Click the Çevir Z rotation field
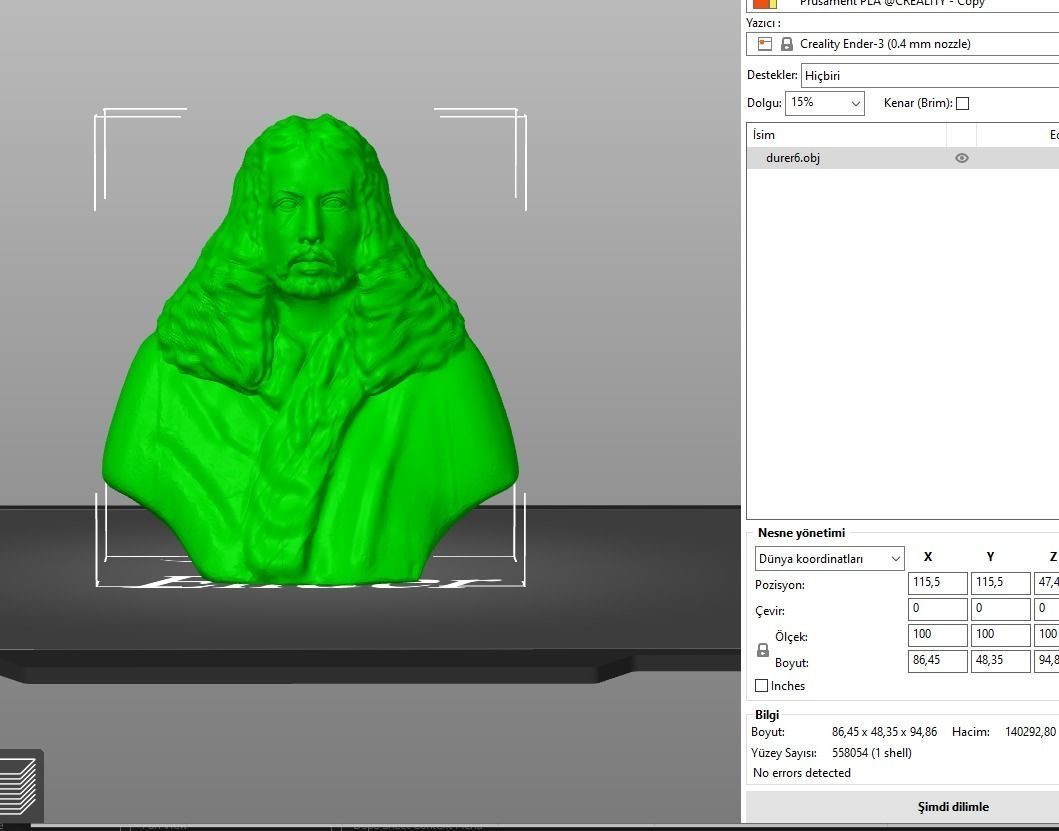The width and height of the screenshot is (1059, 831). (x=1046, y=609)
